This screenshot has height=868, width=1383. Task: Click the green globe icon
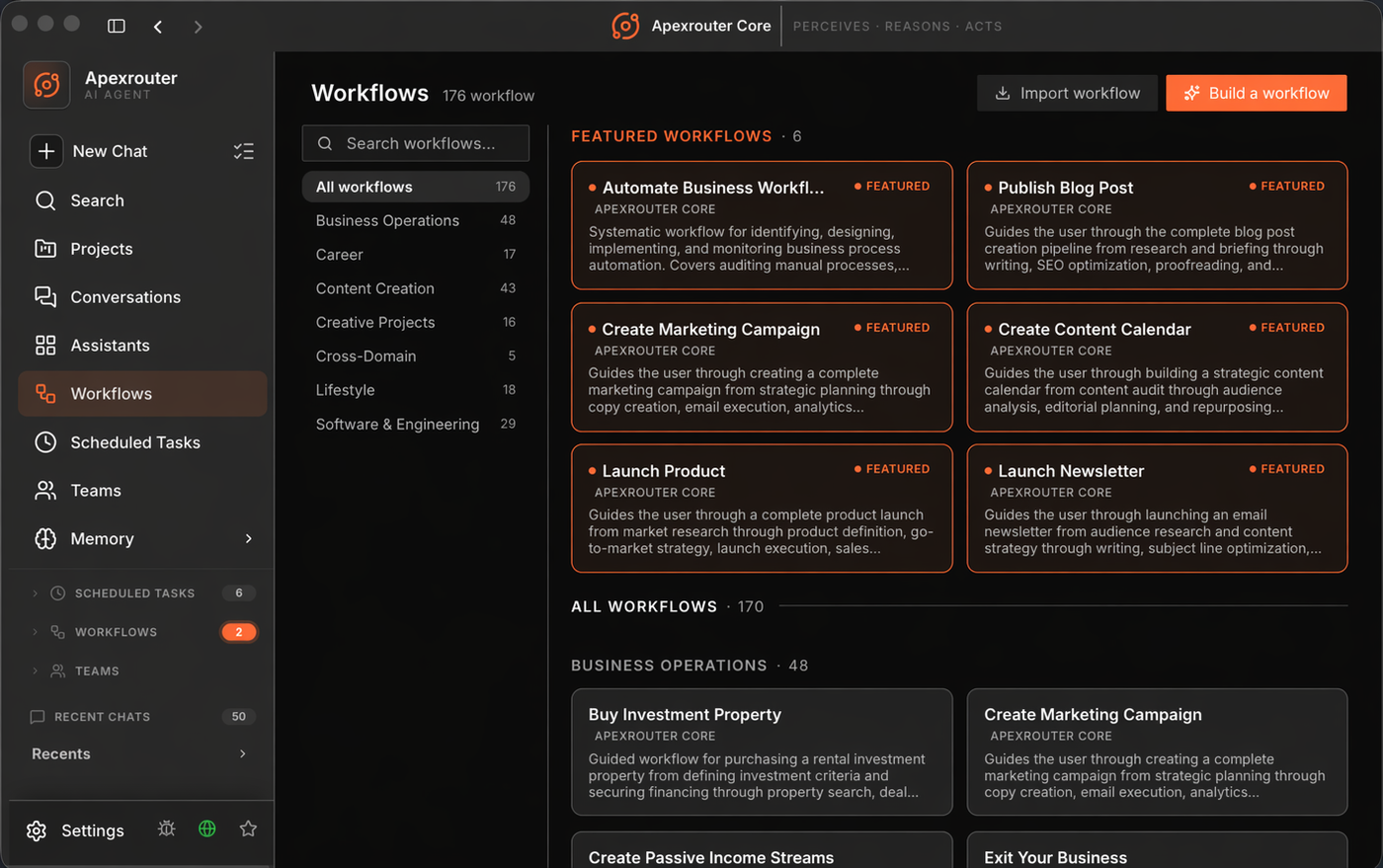(207, 829)
